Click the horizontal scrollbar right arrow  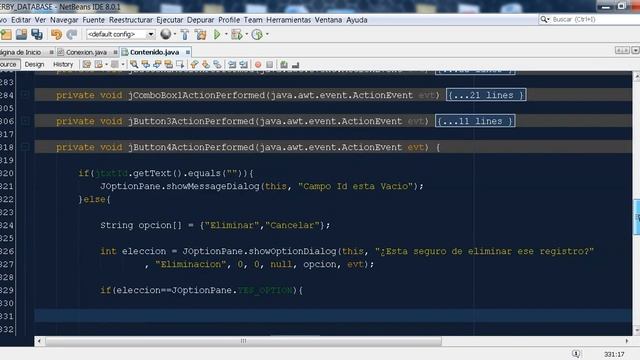pos(627,341)
